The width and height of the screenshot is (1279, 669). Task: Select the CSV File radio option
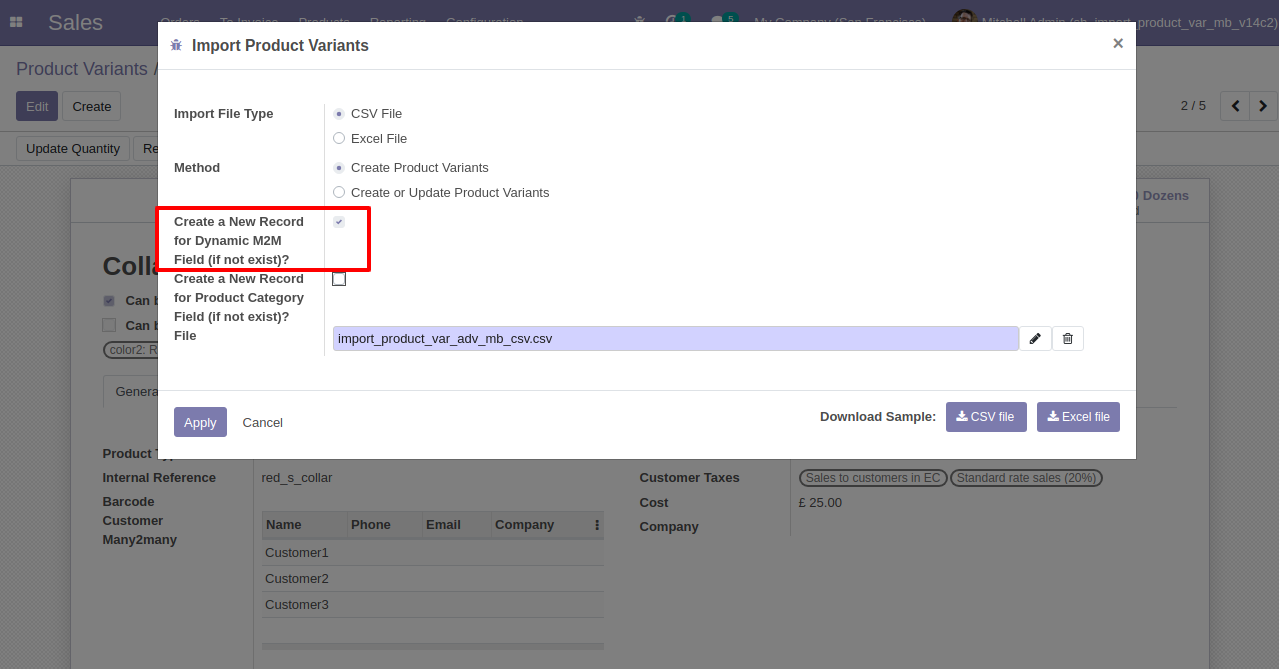tap(339, 113)
